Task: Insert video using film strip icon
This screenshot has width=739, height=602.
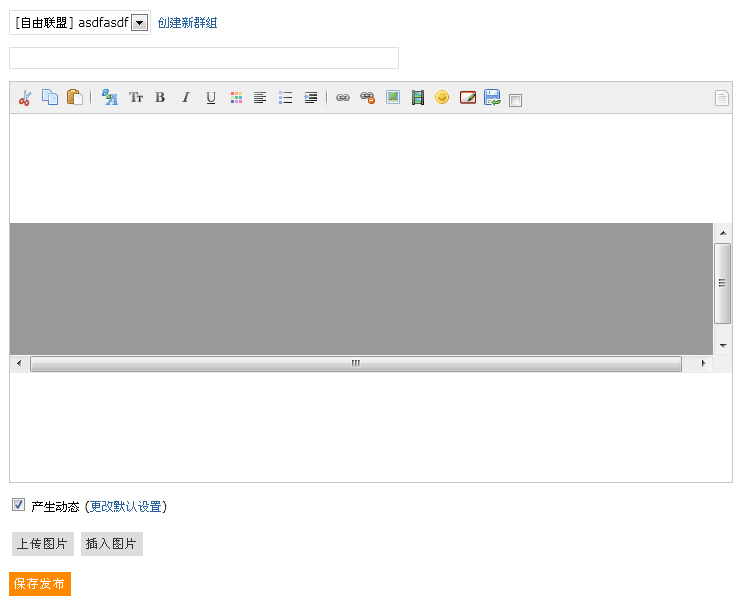Action: tap(418, 98)
